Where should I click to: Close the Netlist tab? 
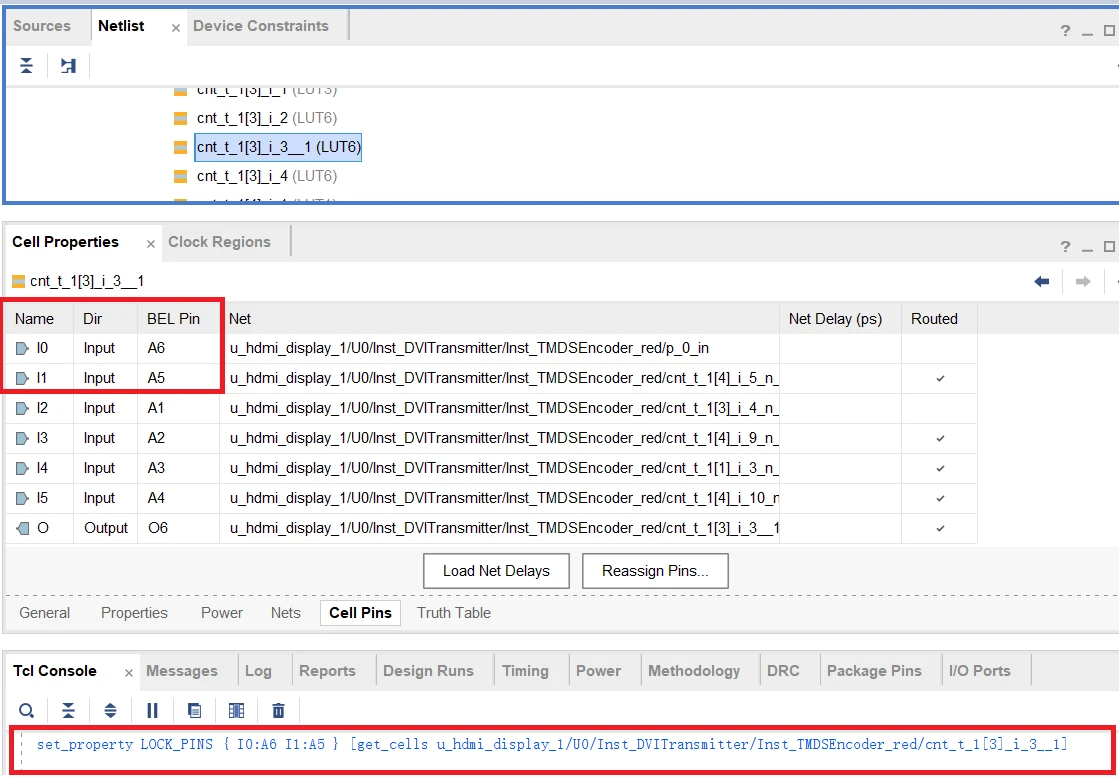pyautogui.click(x=176, y=28)
